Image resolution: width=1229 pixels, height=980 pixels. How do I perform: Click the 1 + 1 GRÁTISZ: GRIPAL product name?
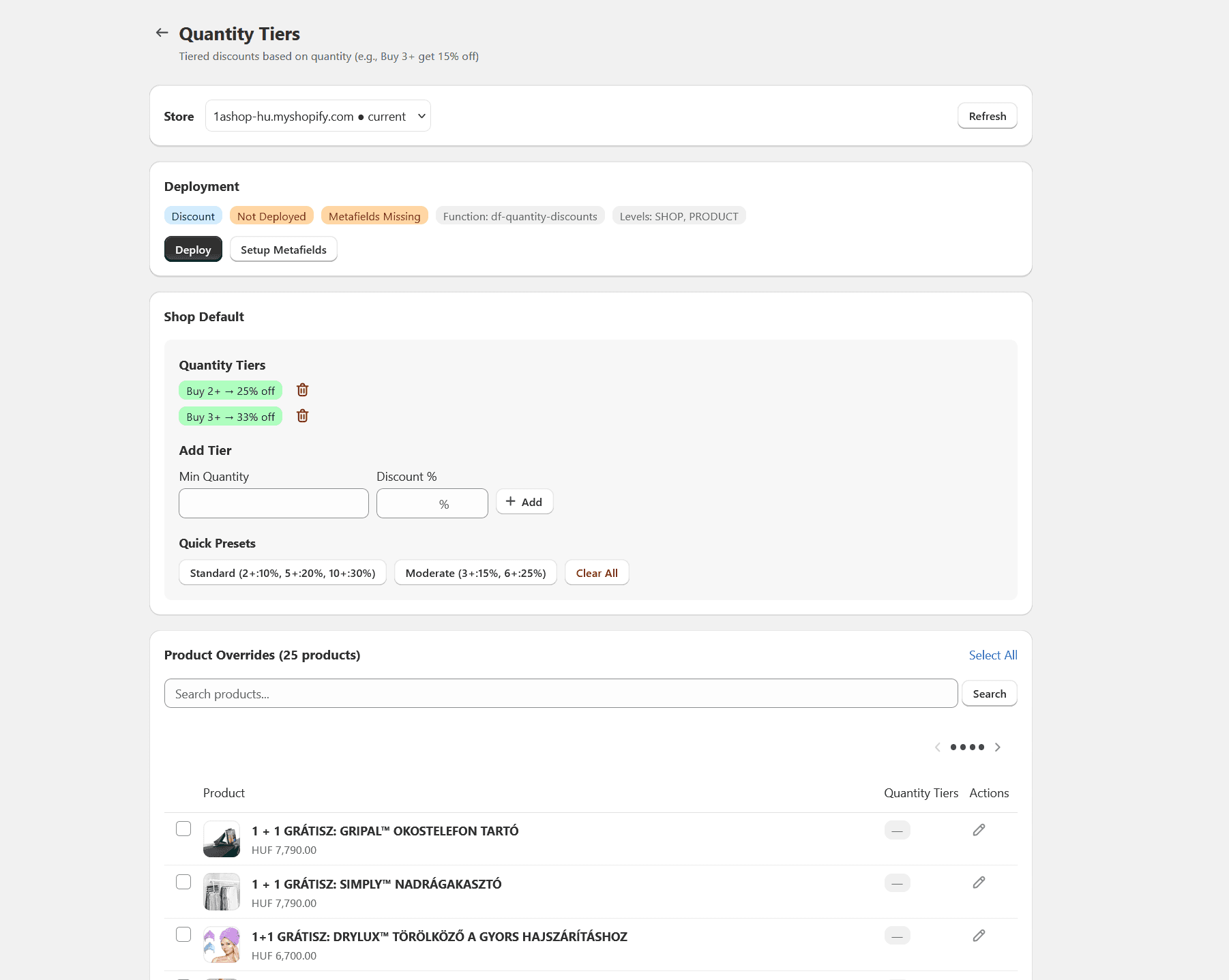tap(385, 831)
